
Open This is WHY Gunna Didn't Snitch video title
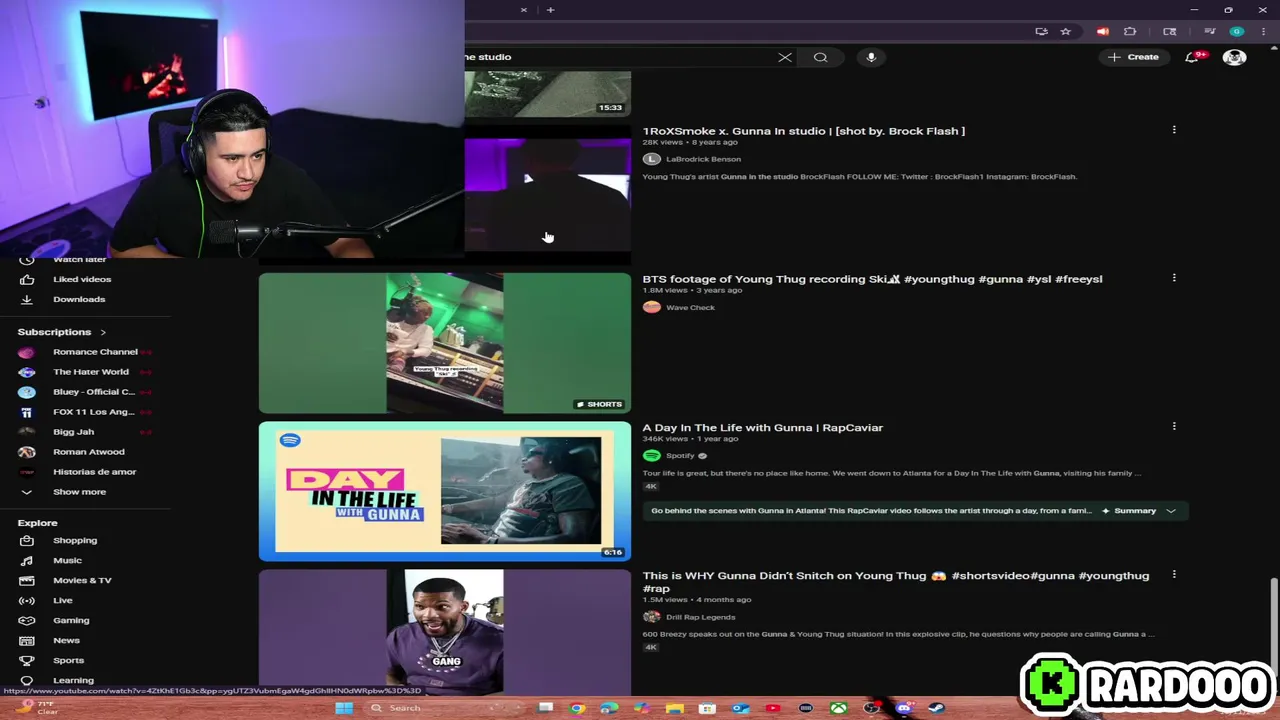click(895, 582)
